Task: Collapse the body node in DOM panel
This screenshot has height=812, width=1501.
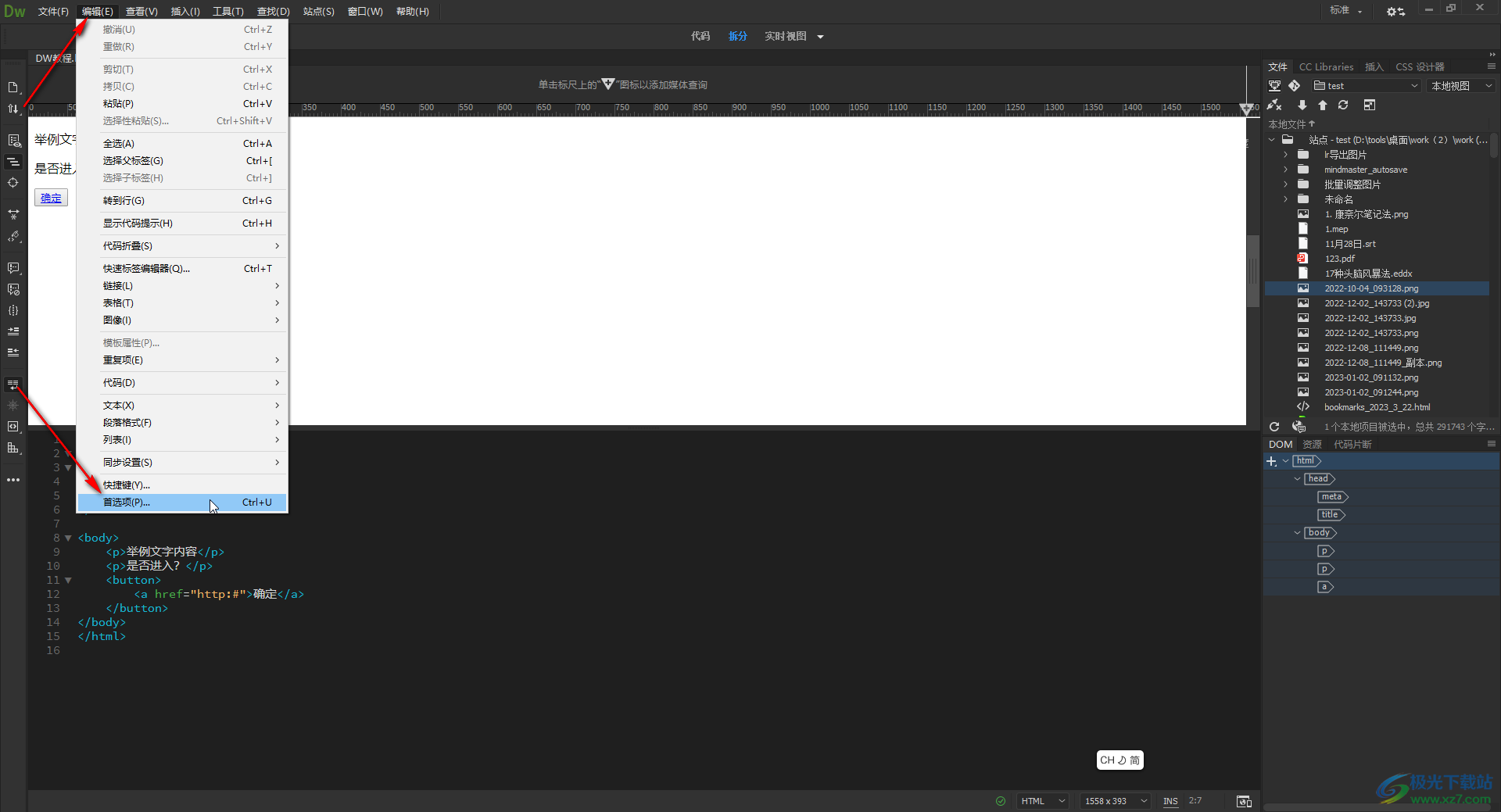Action: coord(1297,533)
